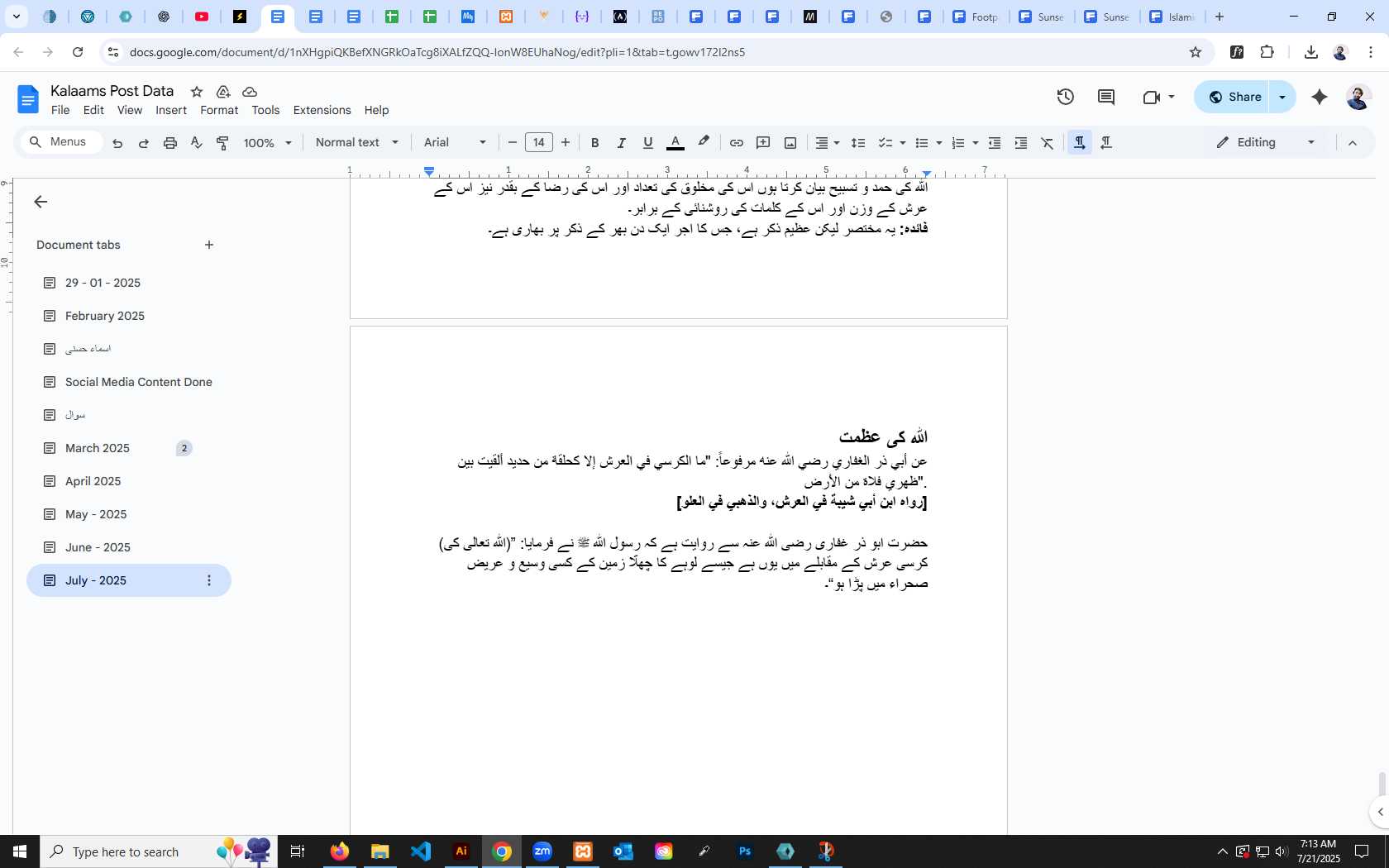Increase font size with plus button
The image size is (1389, 868).
(566, 143)
